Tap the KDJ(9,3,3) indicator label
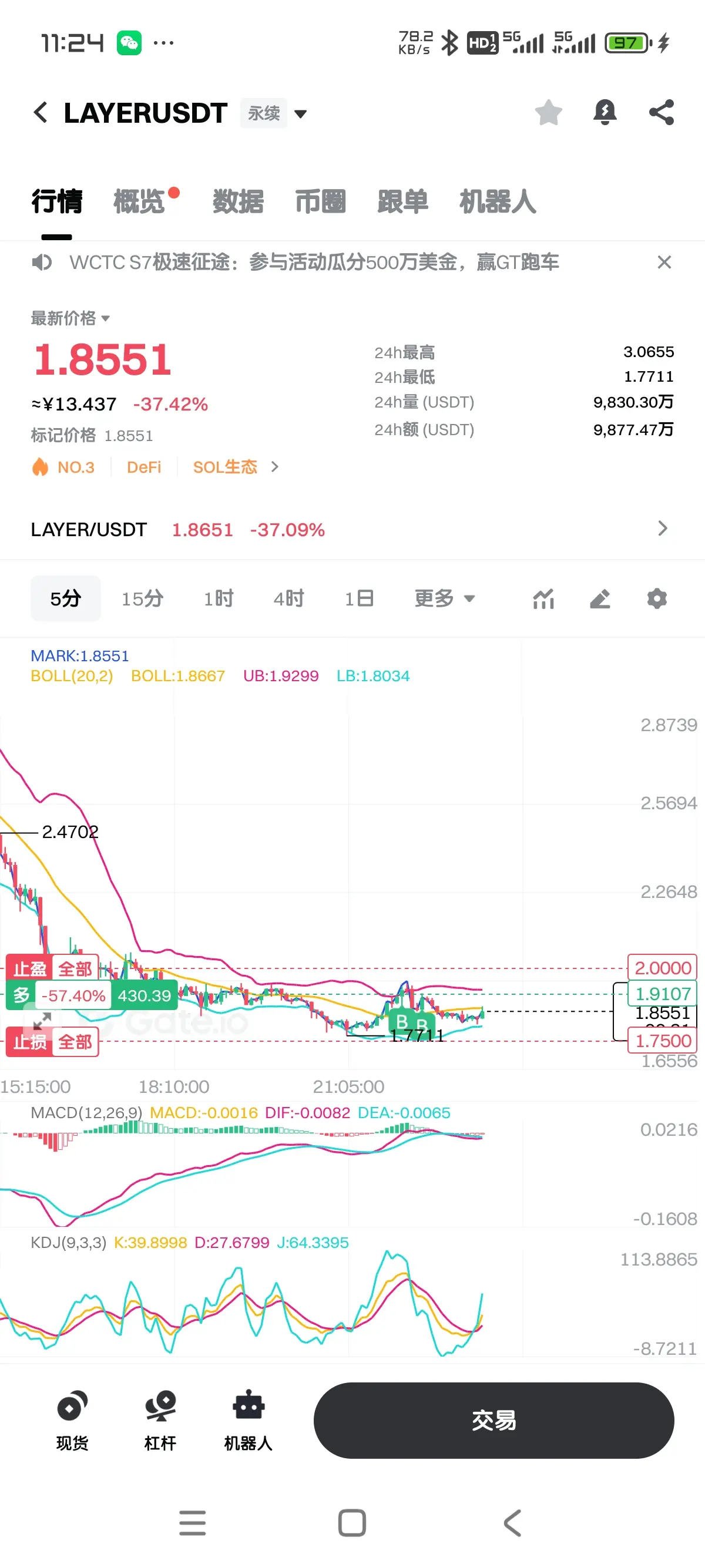Image resolution: width=705 pixels, height=1568 pixels. click(x=68, y=1242)
